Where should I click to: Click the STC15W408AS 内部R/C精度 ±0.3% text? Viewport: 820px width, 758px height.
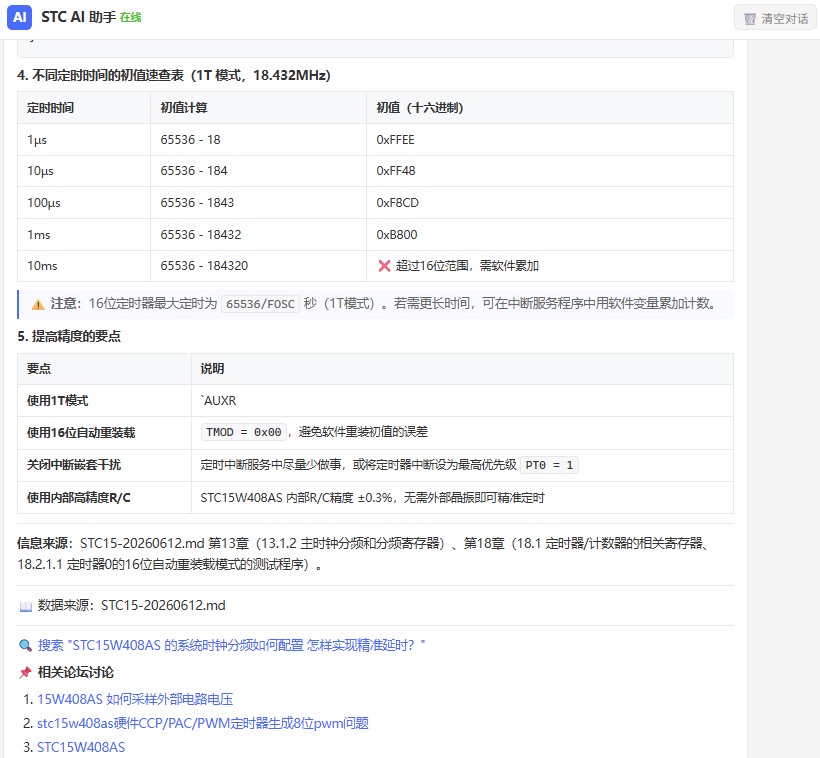297,497
